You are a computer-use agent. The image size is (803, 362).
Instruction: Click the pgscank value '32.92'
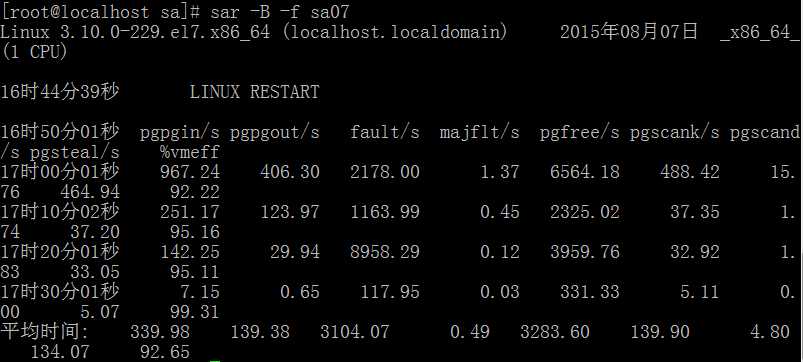(x=695, y=252)
